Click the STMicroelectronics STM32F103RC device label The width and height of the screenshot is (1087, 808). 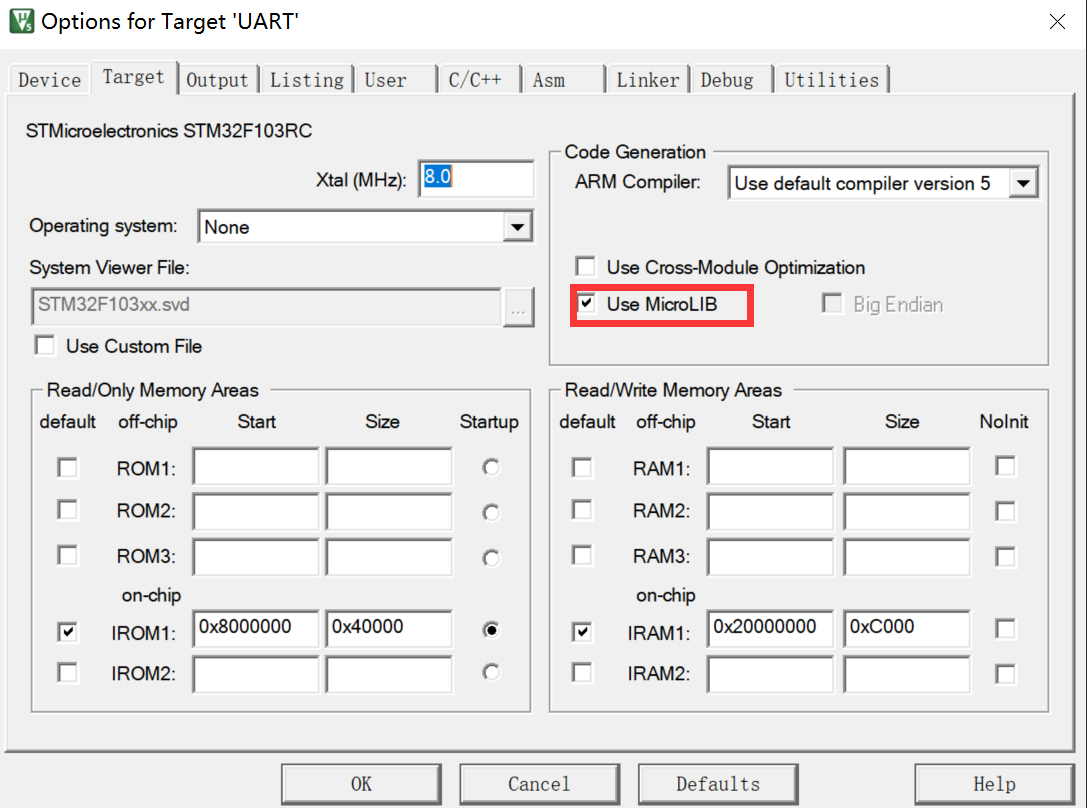169,131
